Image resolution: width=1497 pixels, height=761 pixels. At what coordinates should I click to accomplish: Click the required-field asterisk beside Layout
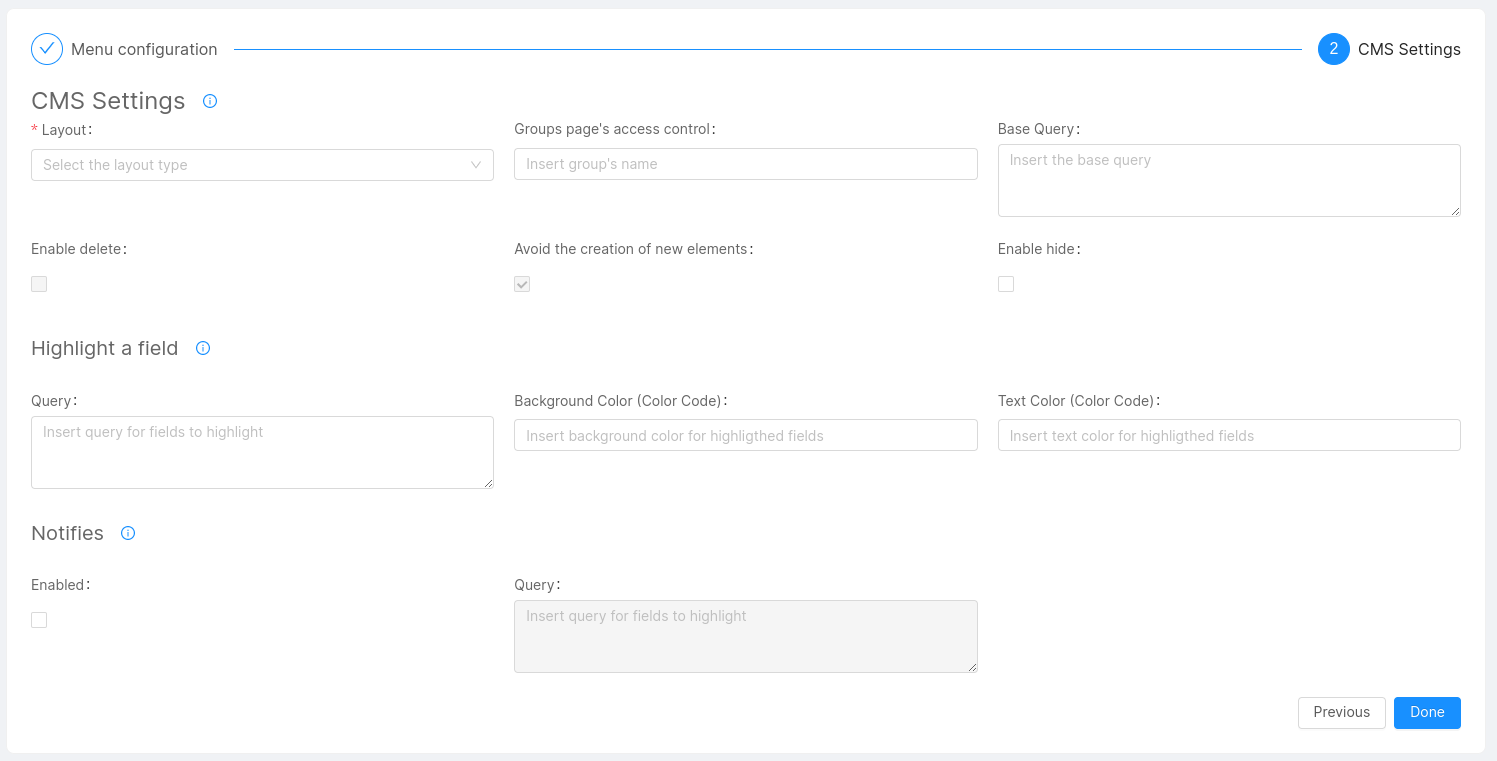(x=33, y=129)
